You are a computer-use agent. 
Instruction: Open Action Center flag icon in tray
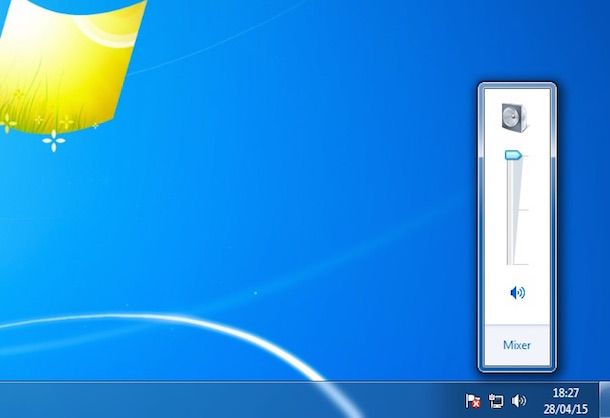(473, 401)
